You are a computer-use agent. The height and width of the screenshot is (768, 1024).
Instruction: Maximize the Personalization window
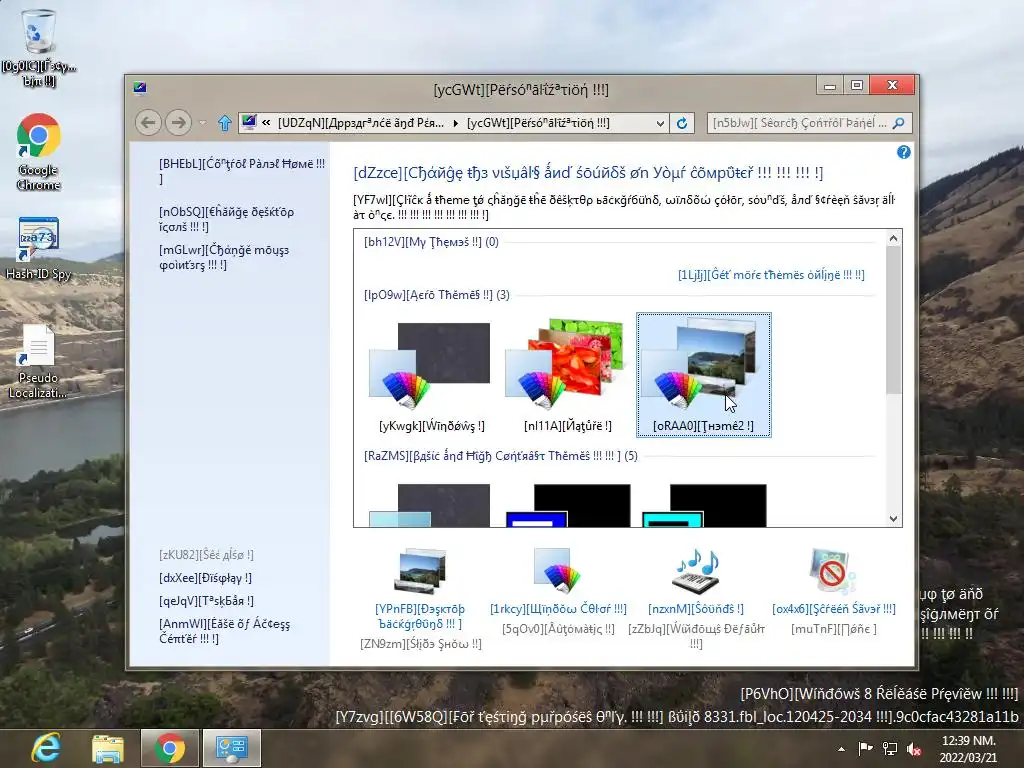(x=857, y=86)
